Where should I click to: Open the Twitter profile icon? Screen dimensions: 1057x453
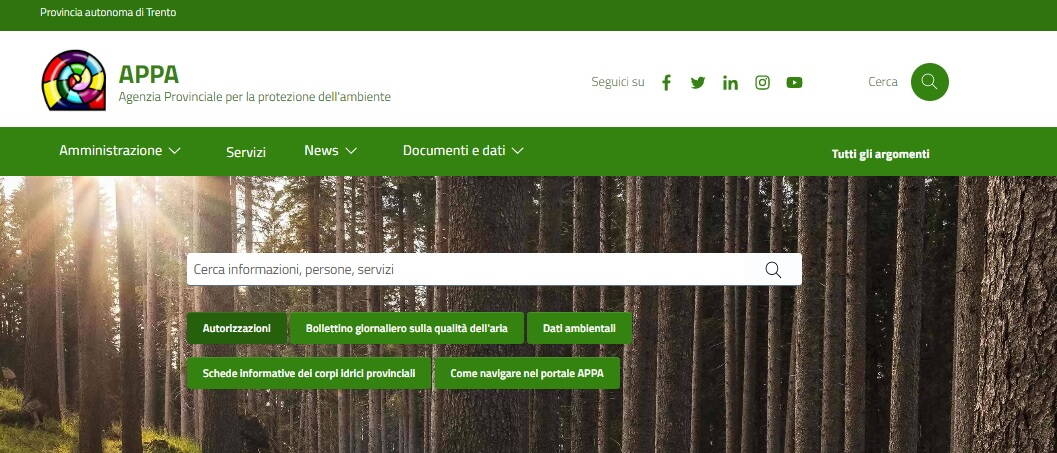pos(698,83)
